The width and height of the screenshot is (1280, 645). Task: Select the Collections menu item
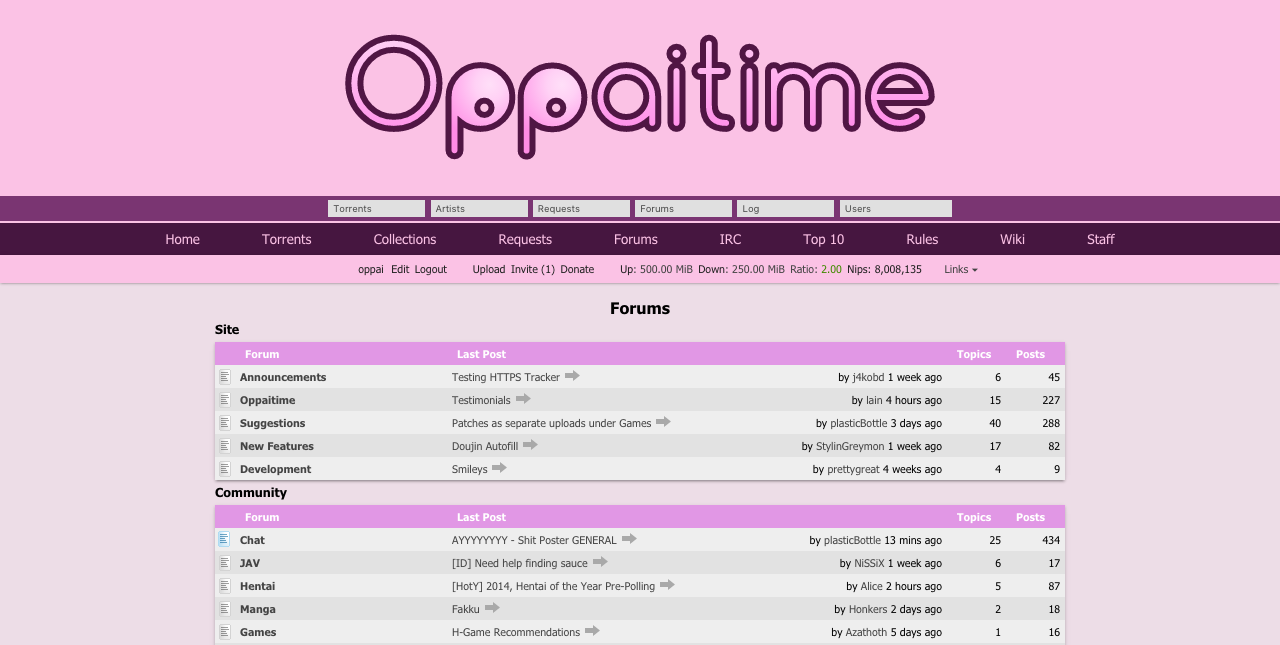pyautogui.click(x=404, y=239)
